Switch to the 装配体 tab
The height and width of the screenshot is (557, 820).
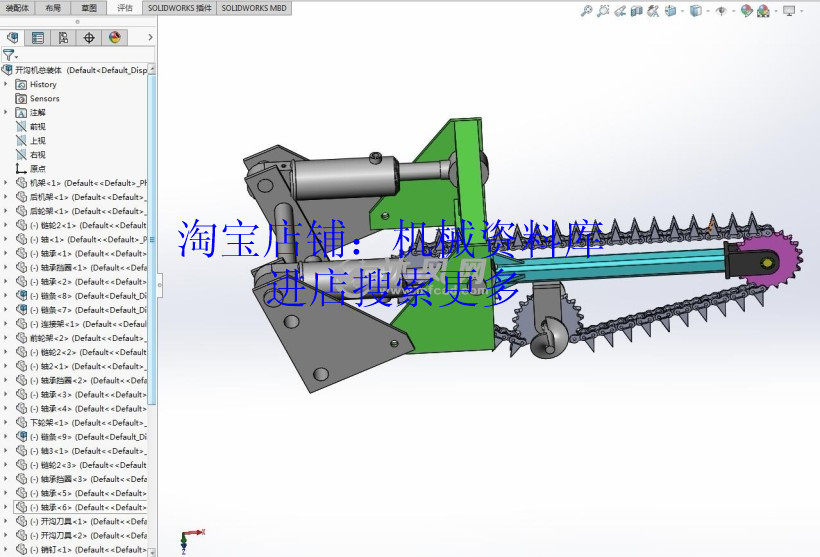tap(17, 8)
